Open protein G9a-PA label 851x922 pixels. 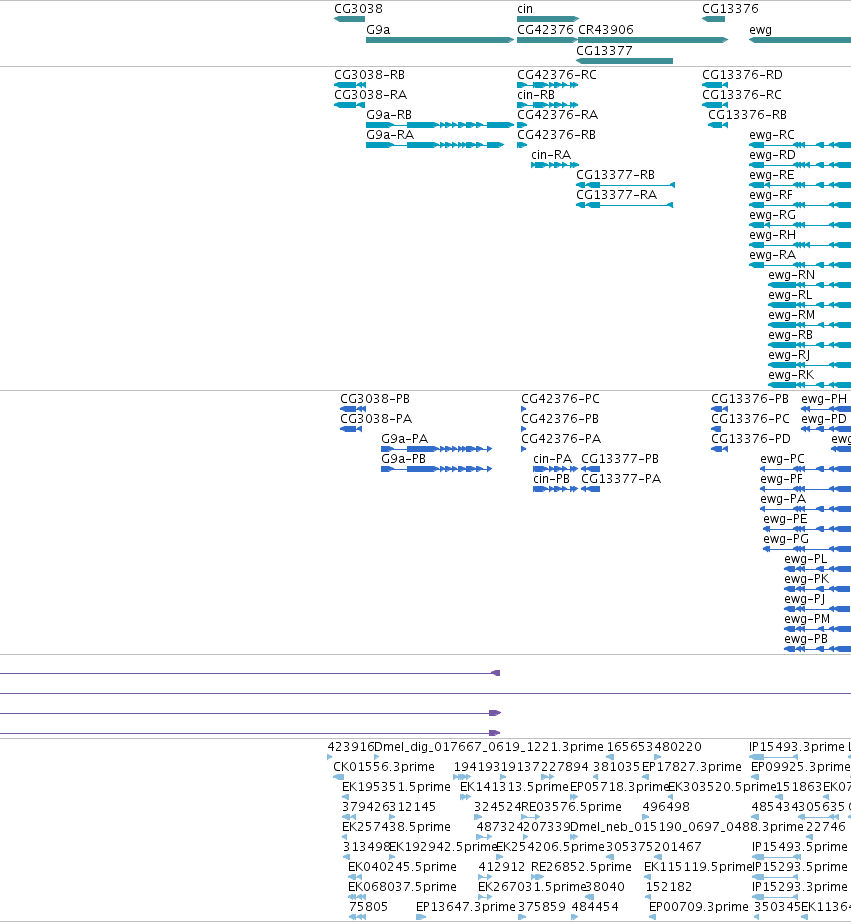405,439
